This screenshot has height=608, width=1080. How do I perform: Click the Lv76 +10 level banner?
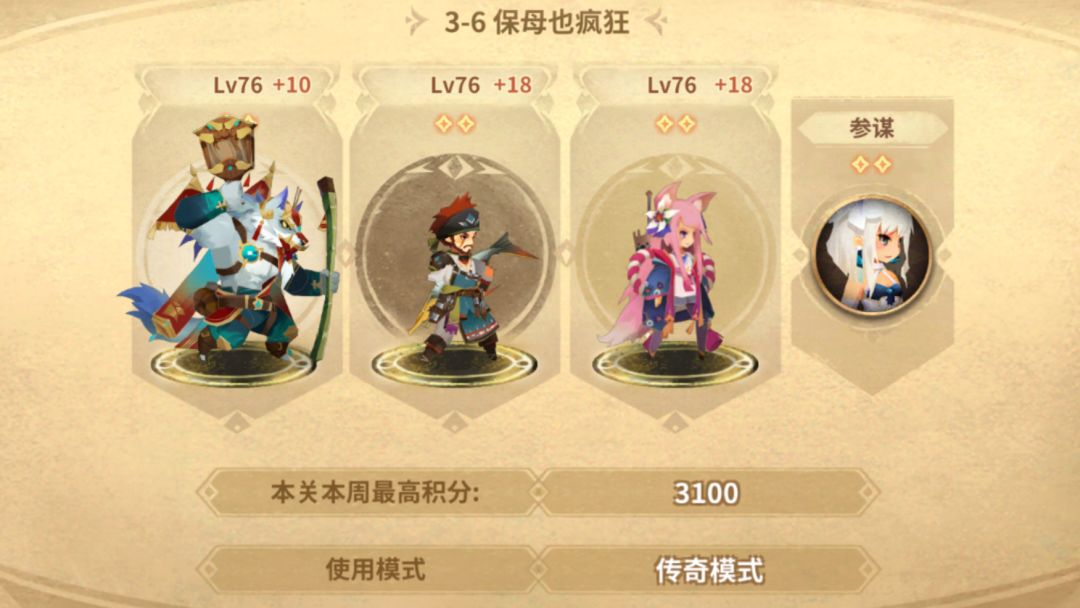(238, 85)
